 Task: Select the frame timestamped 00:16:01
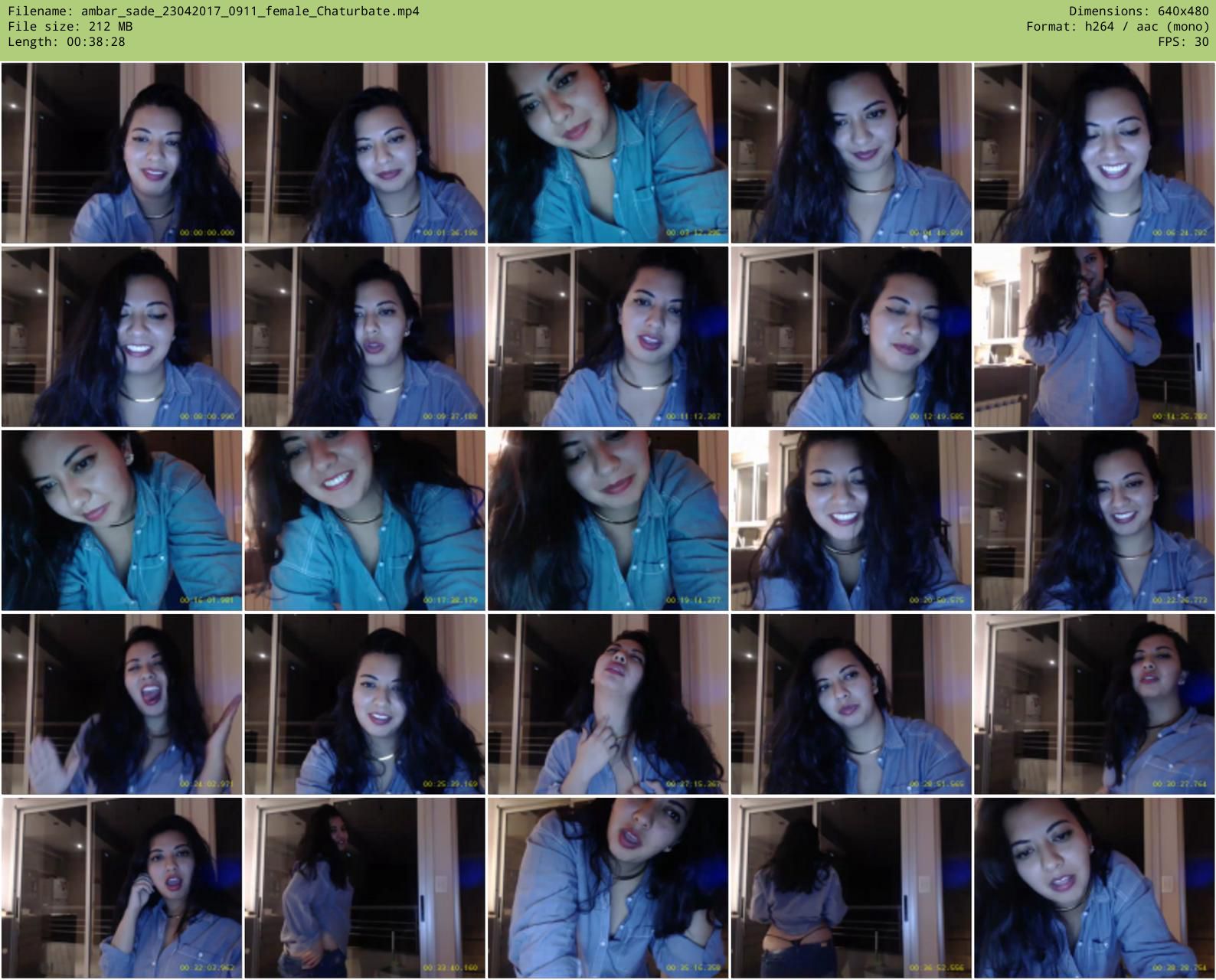coord(122,521)
